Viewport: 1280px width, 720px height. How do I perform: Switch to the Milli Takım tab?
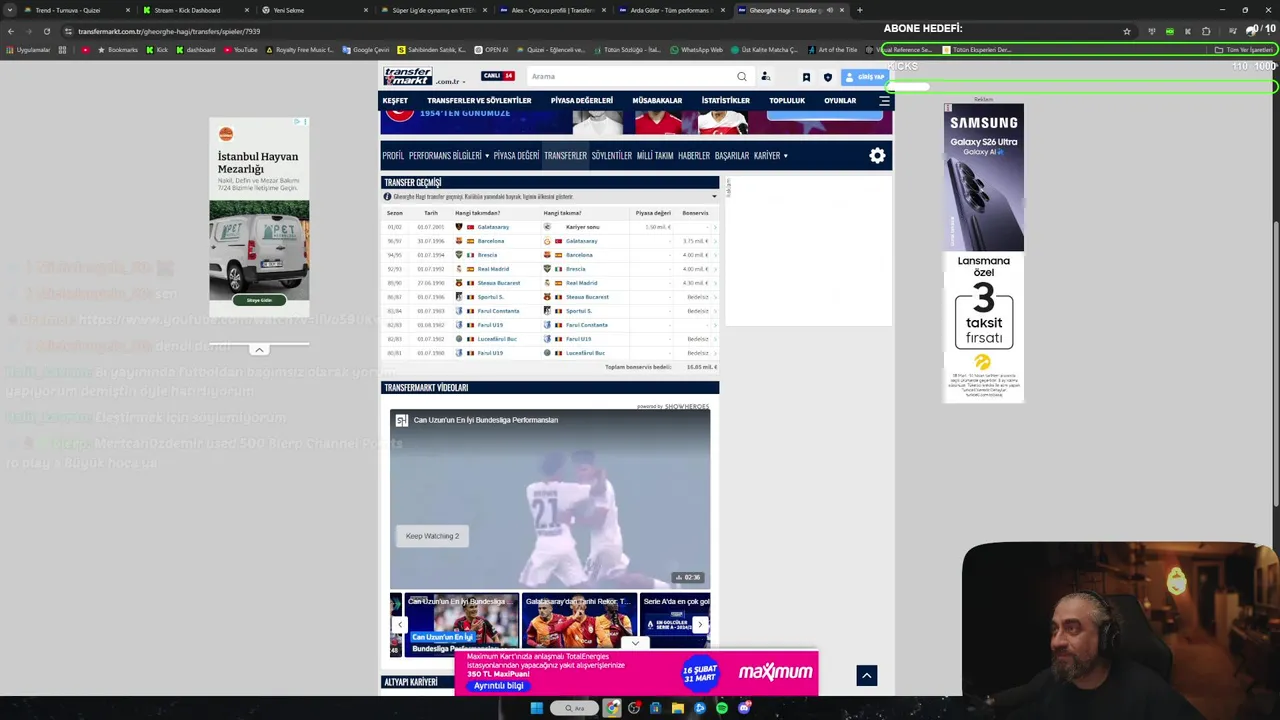(655, 156)
